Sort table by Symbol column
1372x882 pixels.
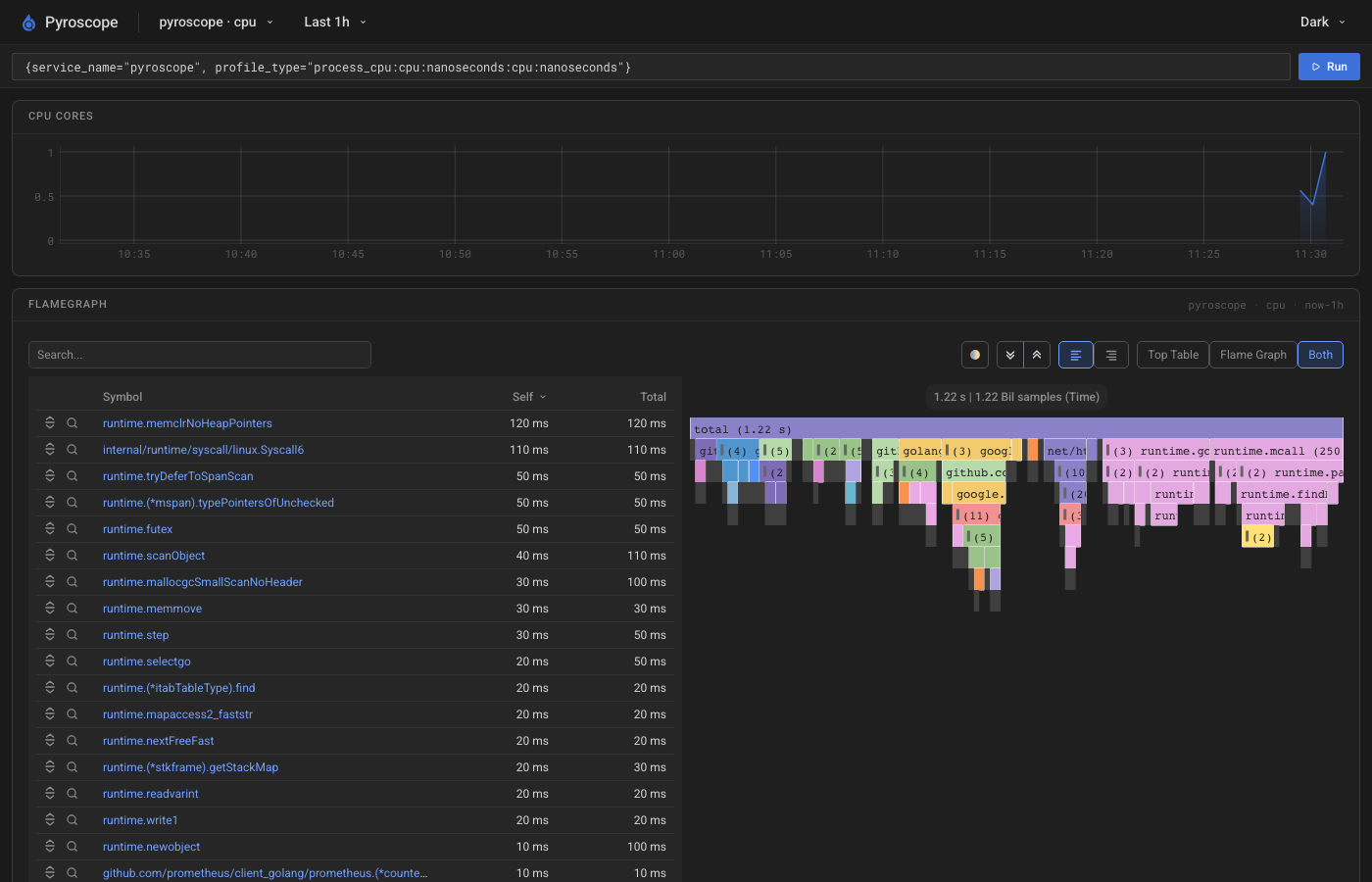[122, 397]
